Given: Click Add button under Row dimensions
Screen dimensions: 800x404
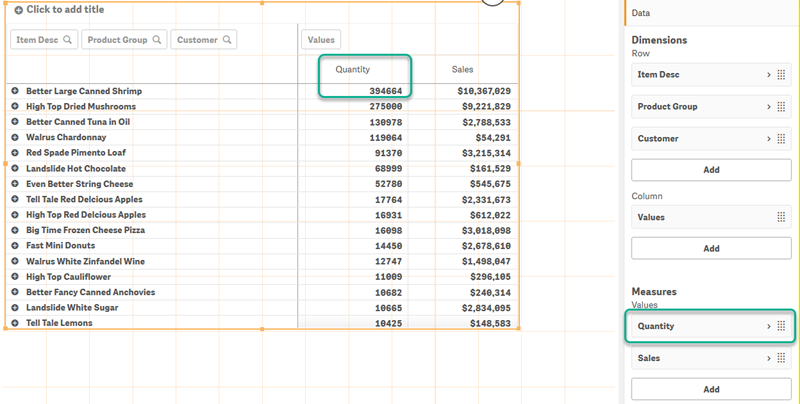Looking at the screenshot, I should click(x=711, y=170).
